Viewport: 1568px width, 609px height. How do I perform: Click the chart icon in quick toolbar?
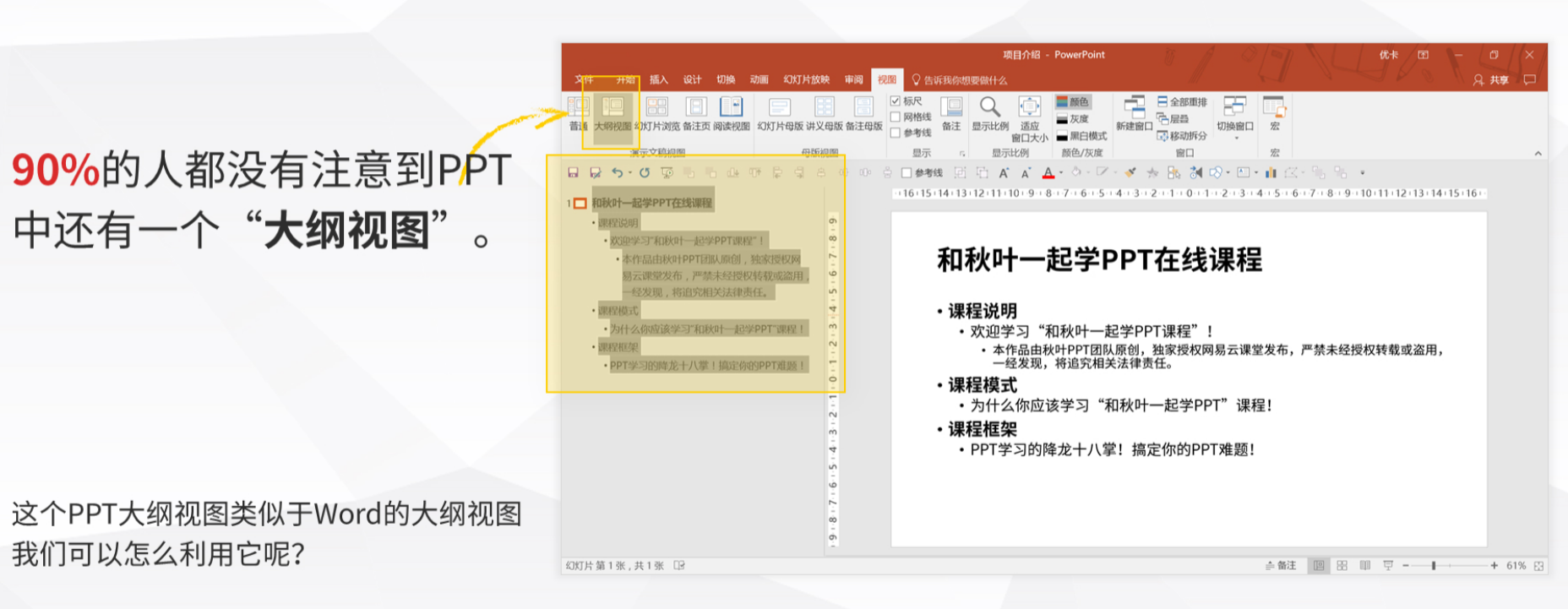click(1270, 172)
